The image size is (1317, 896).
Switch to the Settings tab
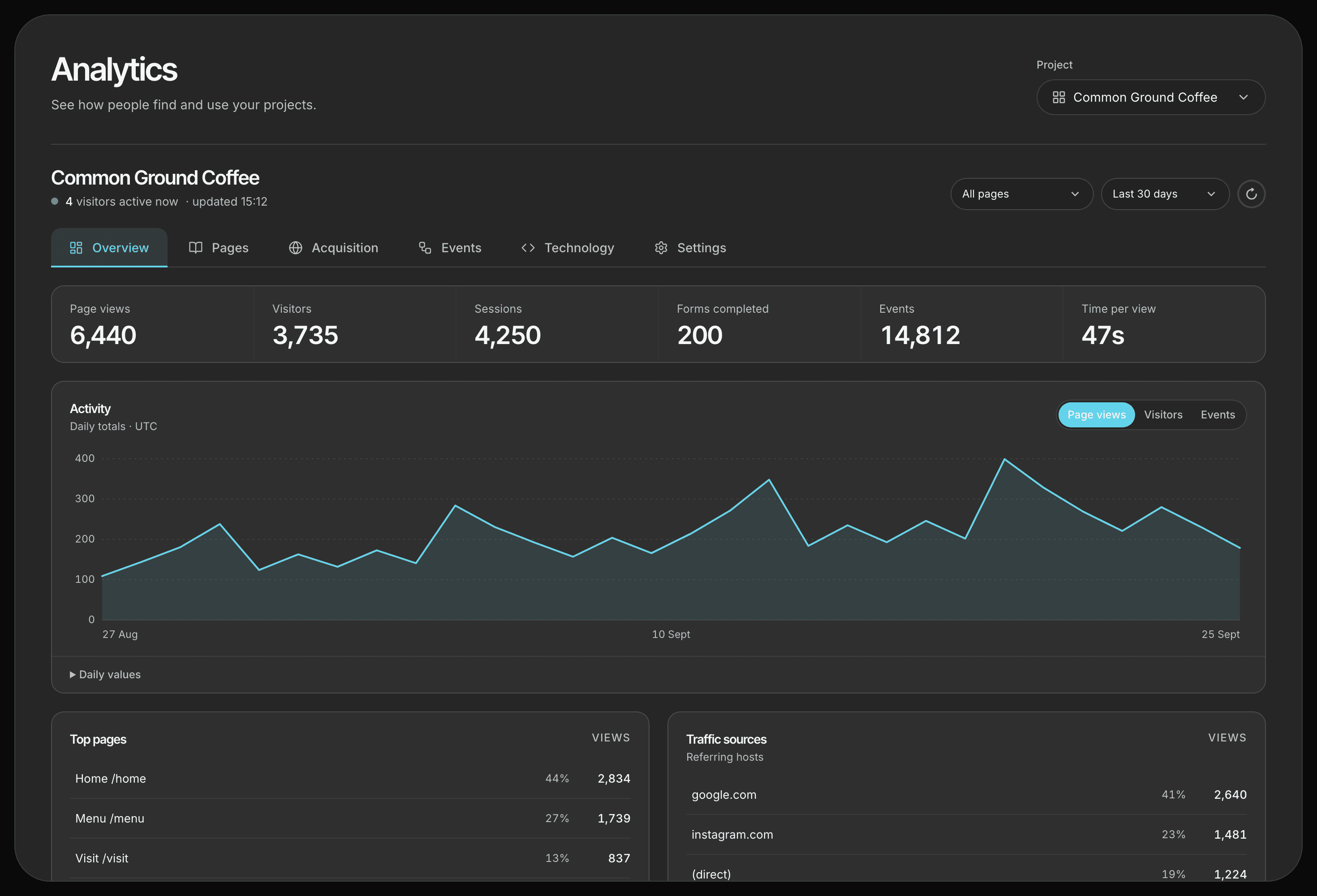coord(690,248)
